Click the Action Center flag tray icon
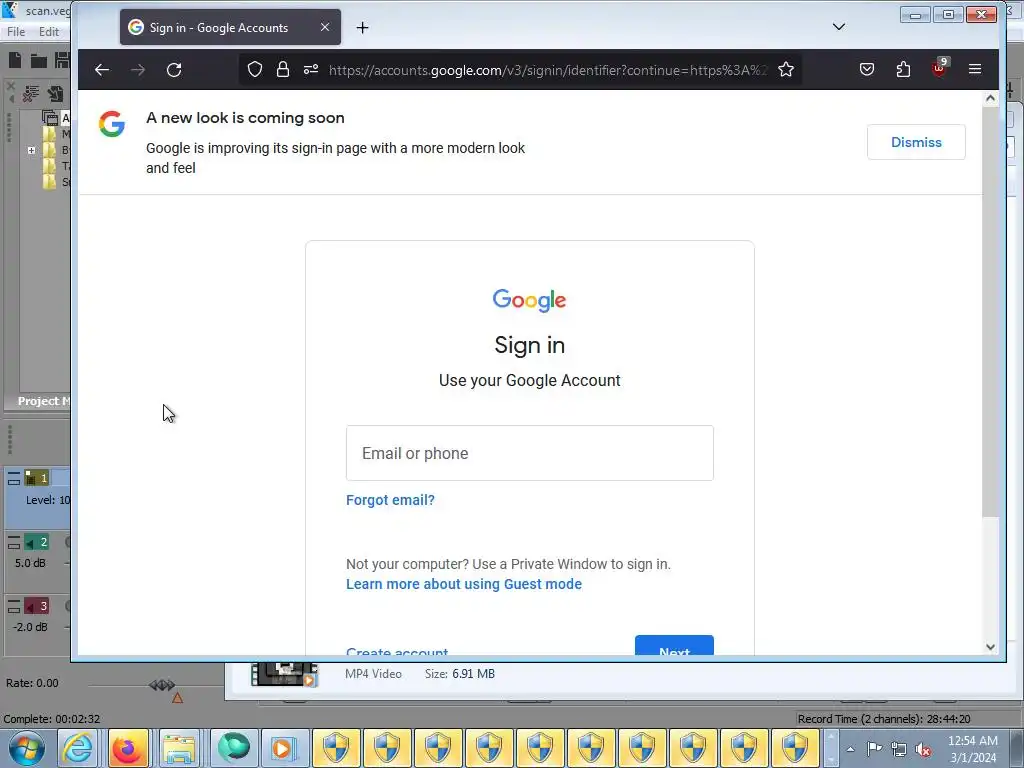Viewport: 1024px width, 768px height. [x=874, y=749]
